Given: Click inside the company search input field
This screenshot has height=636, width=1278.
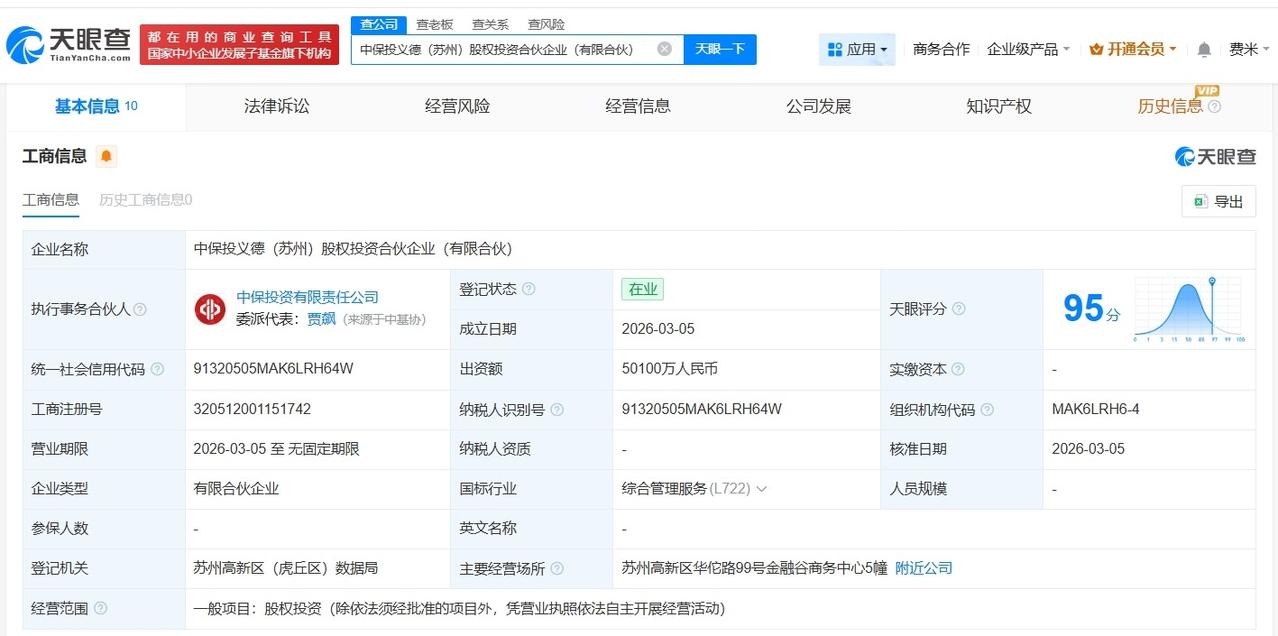Looking at the screenshot, I should [500, 48].
